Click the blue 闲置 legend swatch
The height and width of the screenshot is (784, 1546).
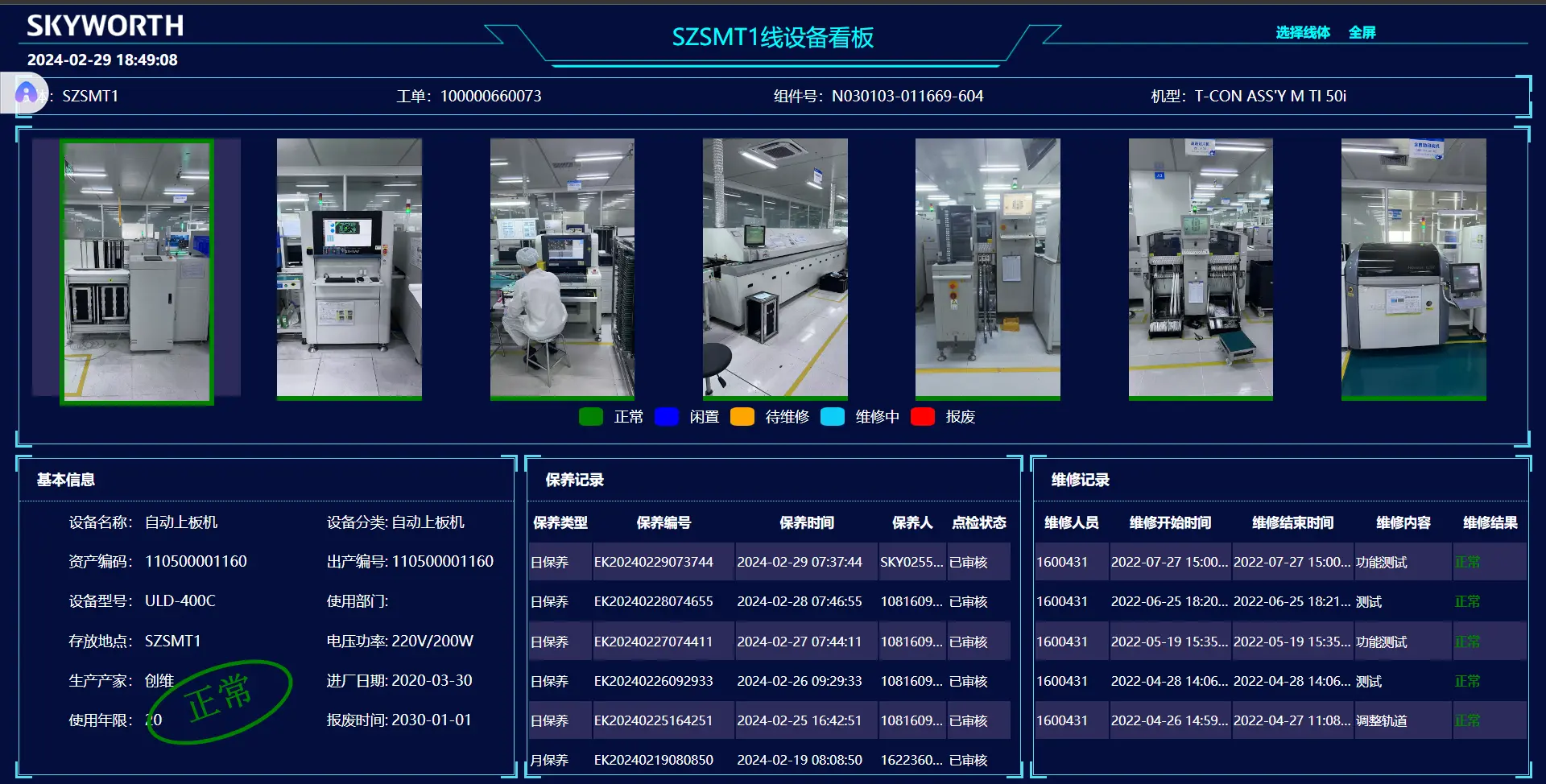pyautogui.click(x=666, y=416)
